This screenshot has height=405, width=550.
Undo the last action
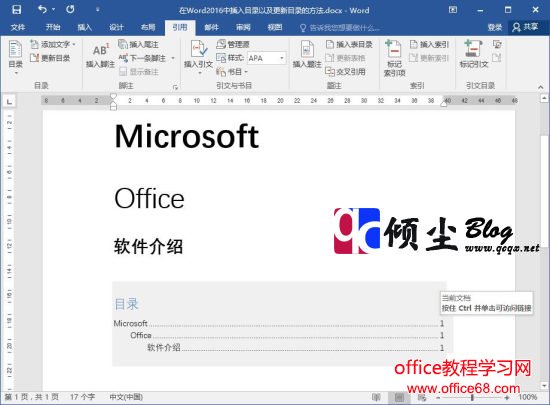(x=42, y=9)
